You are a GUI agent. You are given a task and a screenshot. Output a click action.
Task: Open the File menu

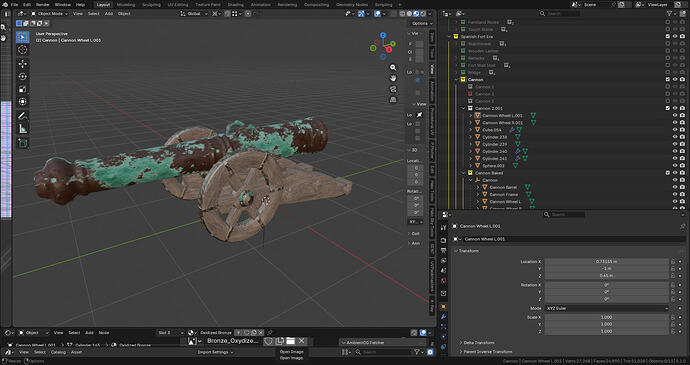(15, 4)
